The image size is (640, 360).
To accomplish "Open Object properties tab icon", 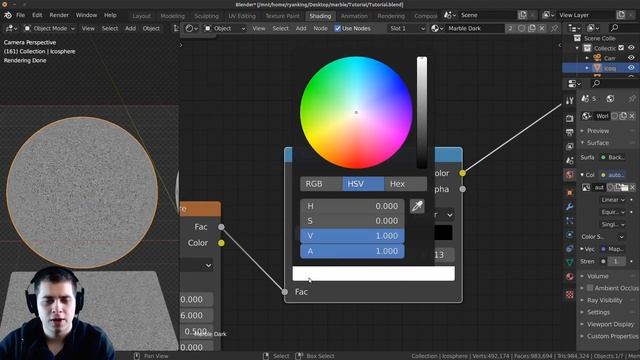I will pos(569,193).
